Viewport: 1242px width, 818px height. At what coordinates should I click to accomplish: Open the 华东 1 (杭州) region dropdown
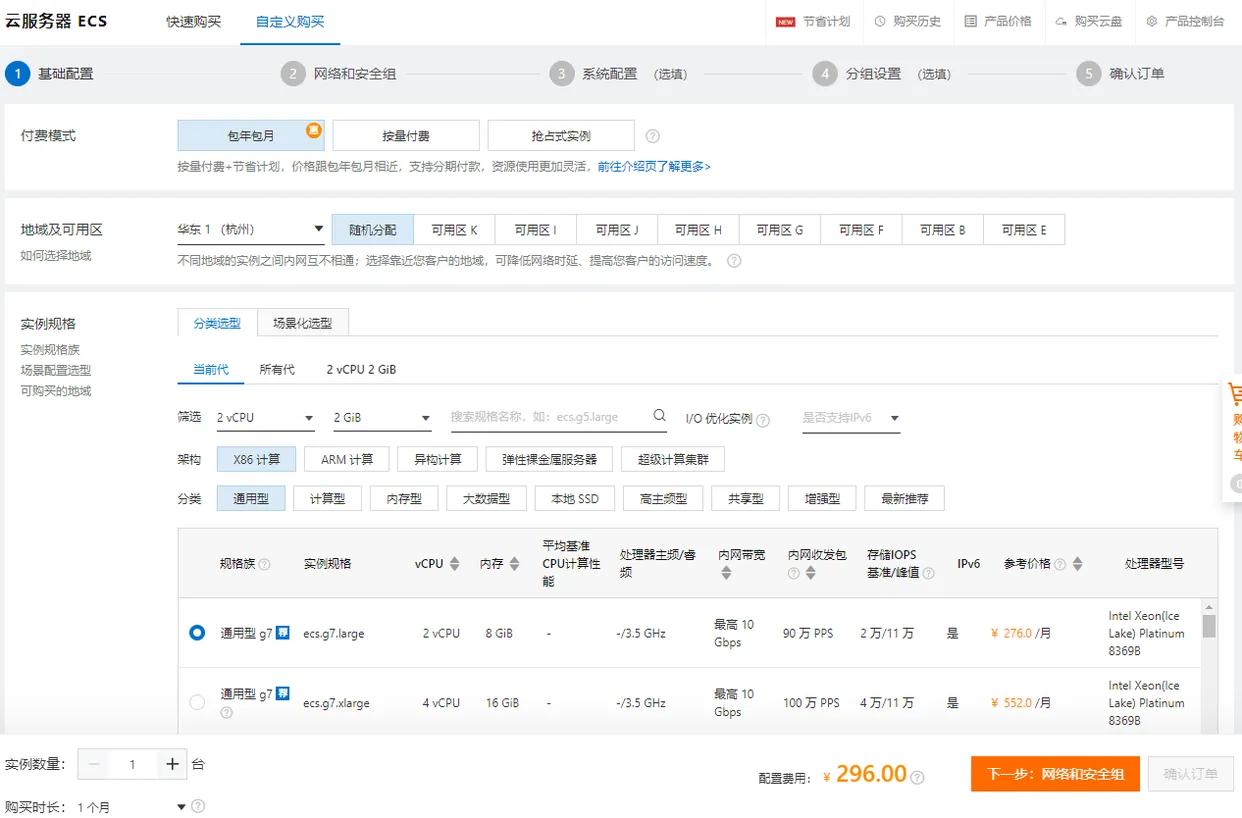[x=250, y=230]
